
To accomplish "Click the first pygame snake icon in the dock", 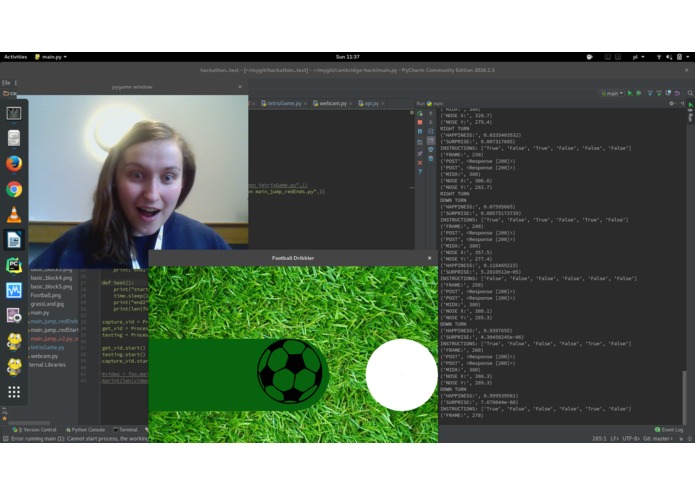I will [x=14, y=342].
